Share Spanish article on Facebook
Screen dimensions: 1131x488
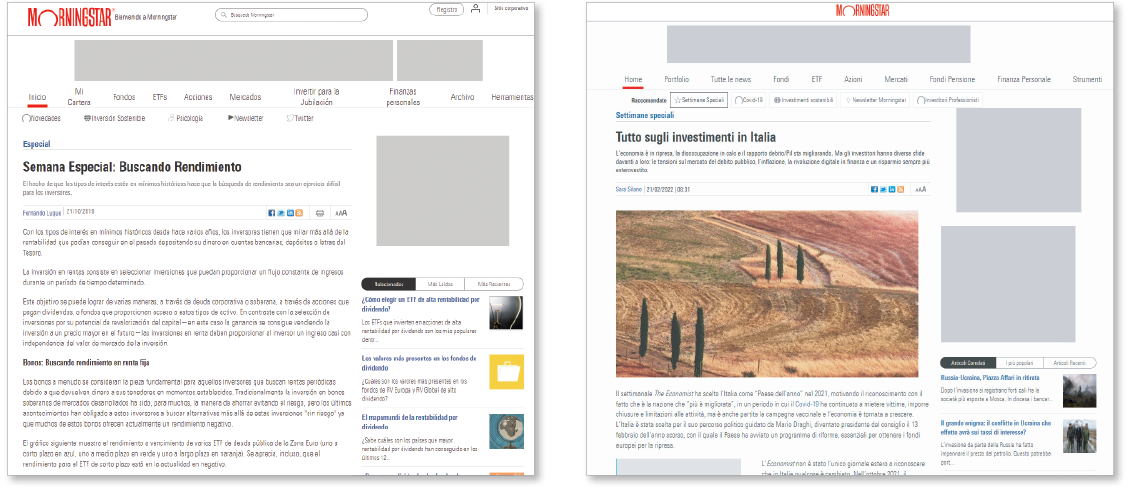click(271, 213)
